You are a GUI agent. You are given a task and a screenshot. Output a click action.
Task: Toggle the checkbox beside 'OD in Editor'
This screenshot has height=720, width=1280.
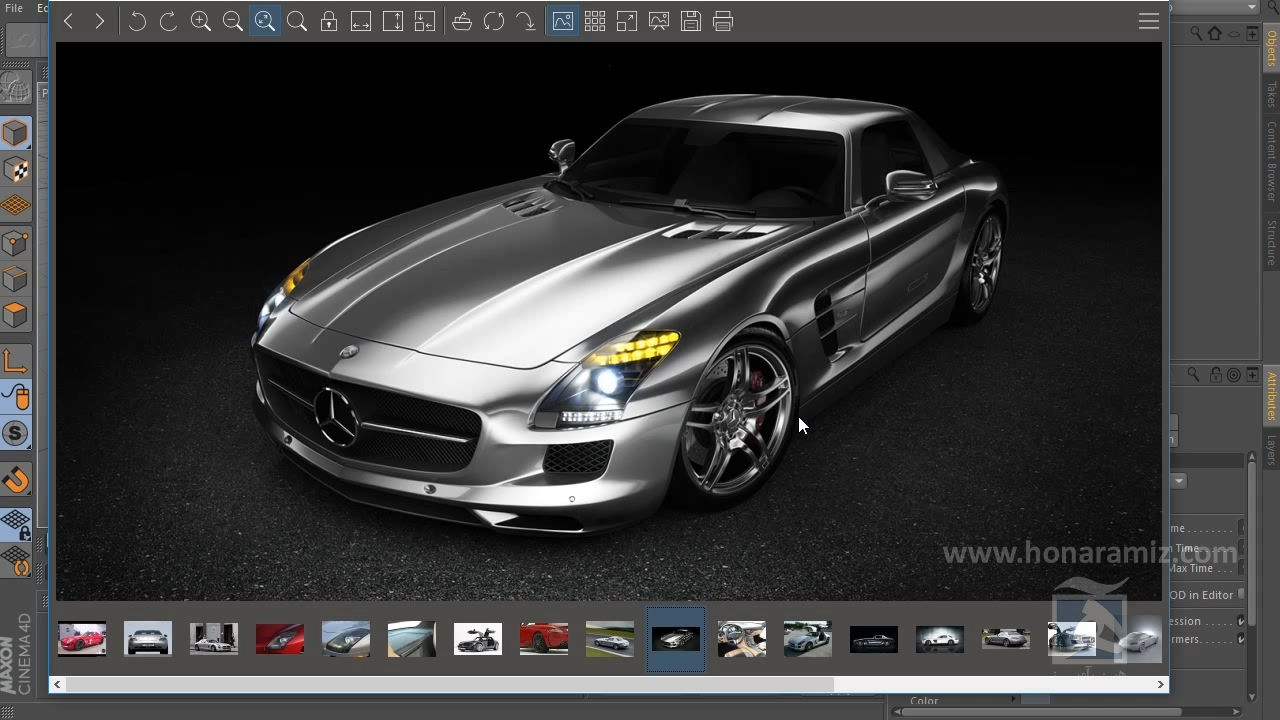1242,594
